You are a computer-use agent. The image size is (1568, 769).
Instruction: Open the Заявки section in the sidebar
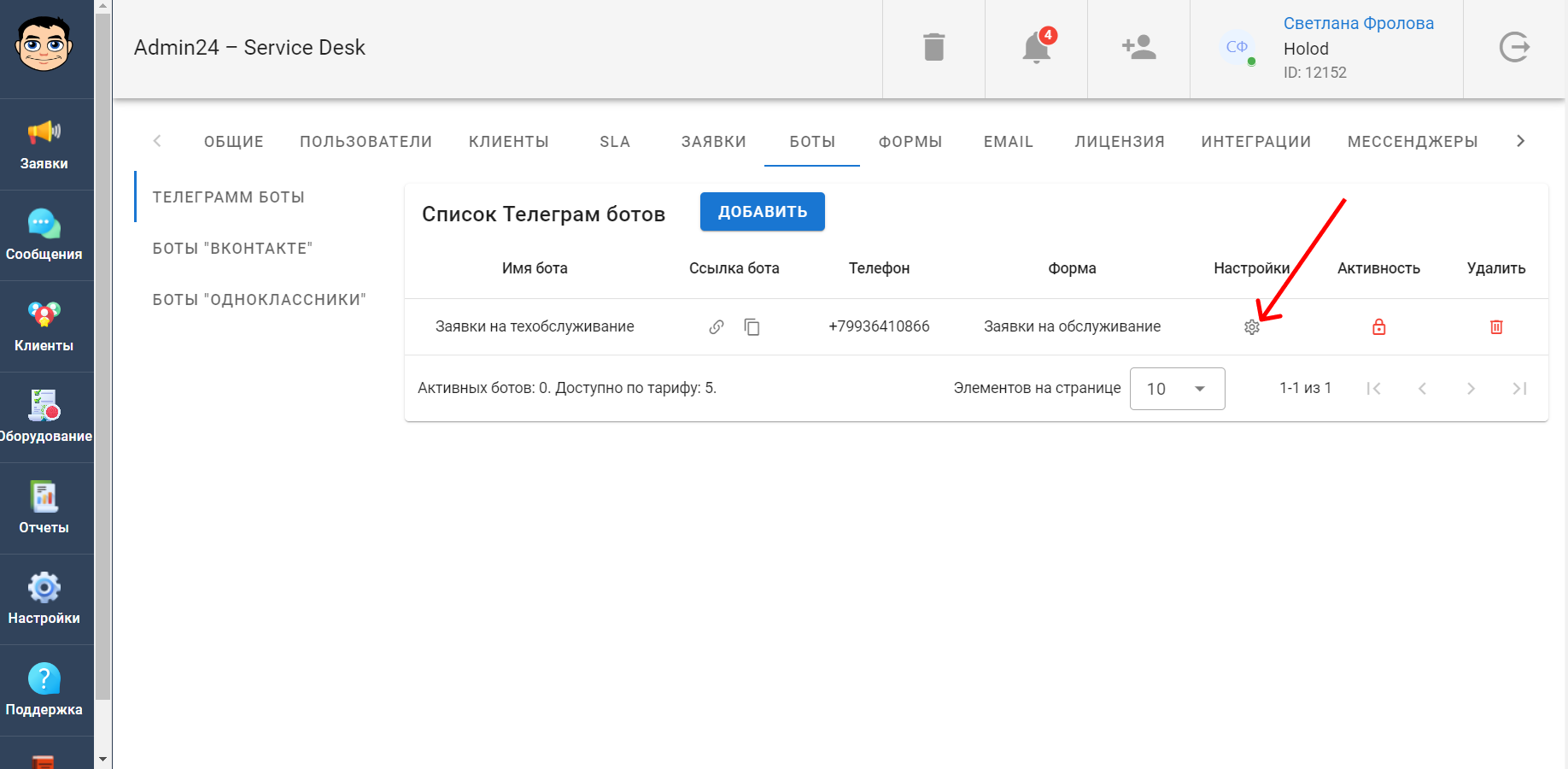pyautogui.click(x=44, y=144)
